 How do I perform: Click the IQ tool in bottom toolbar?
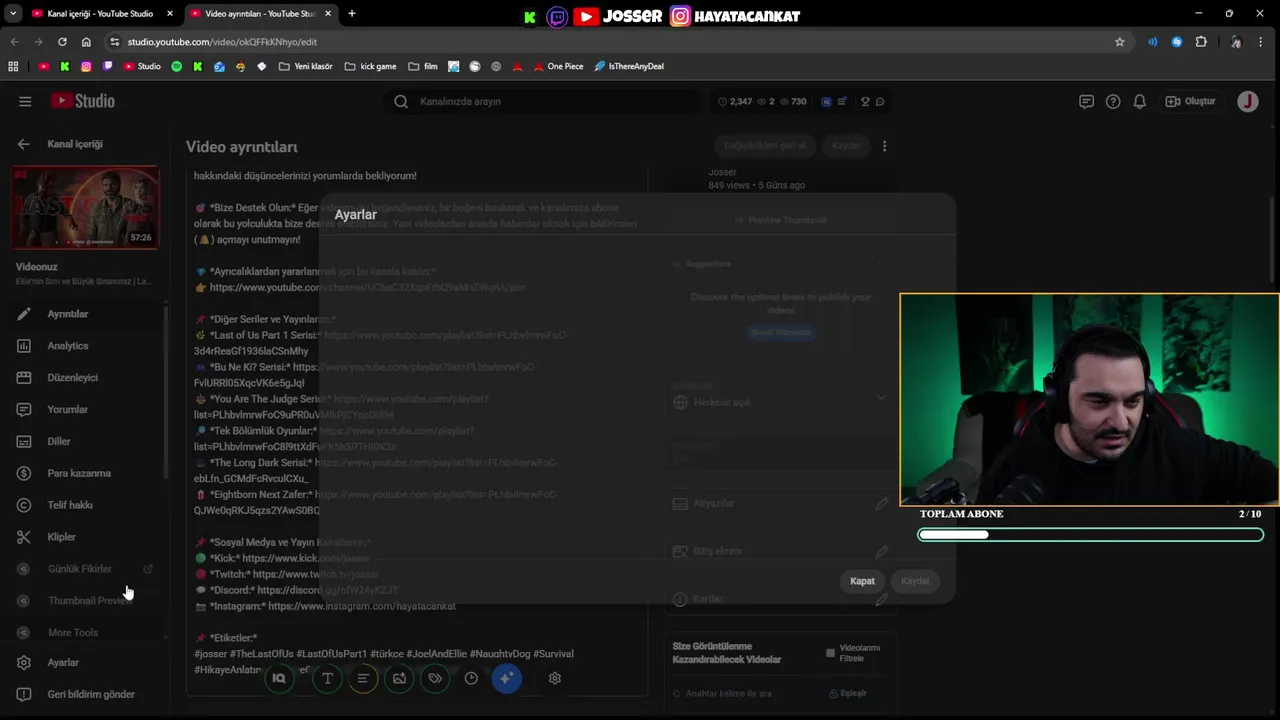279,678
